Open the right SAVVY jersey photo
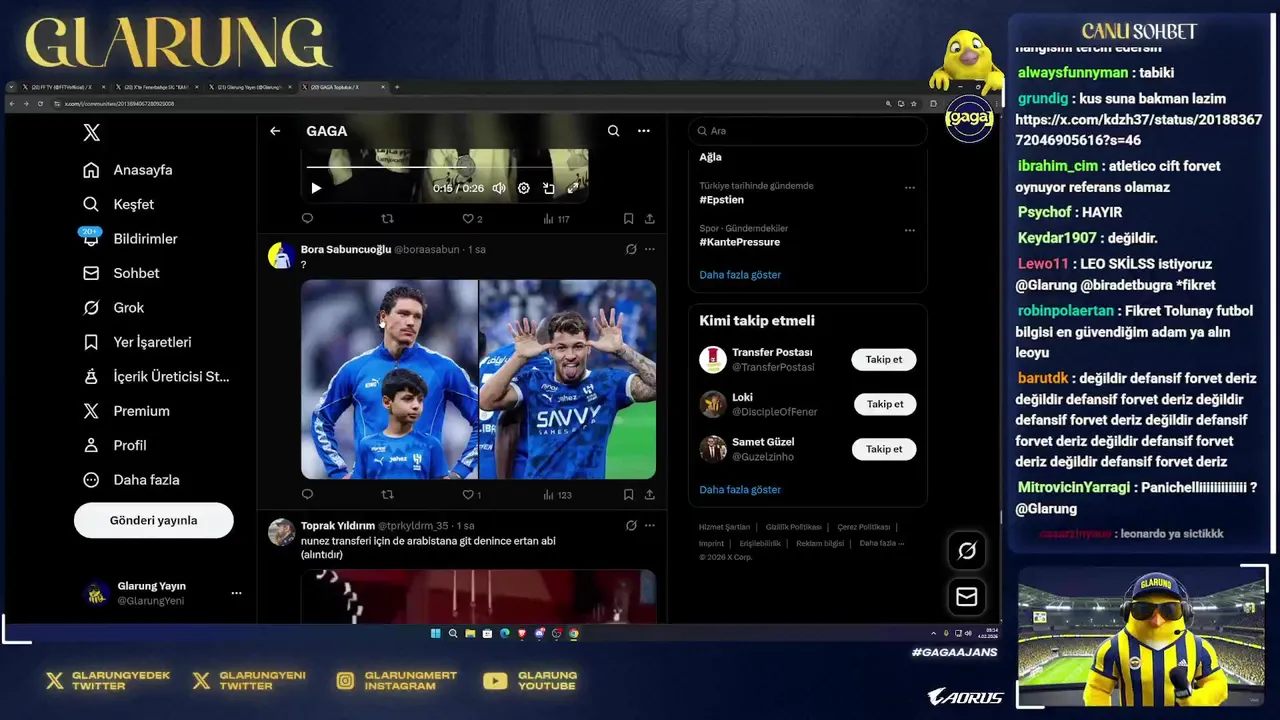The image size is (1280, 720). coord(568,379)
